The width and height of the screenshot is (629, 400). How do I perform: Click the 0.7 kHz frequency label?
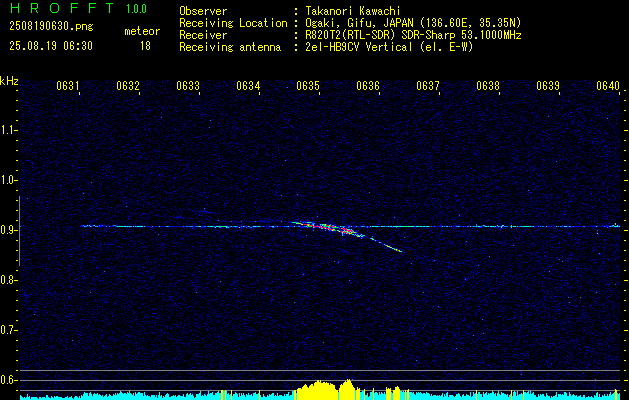8,330
